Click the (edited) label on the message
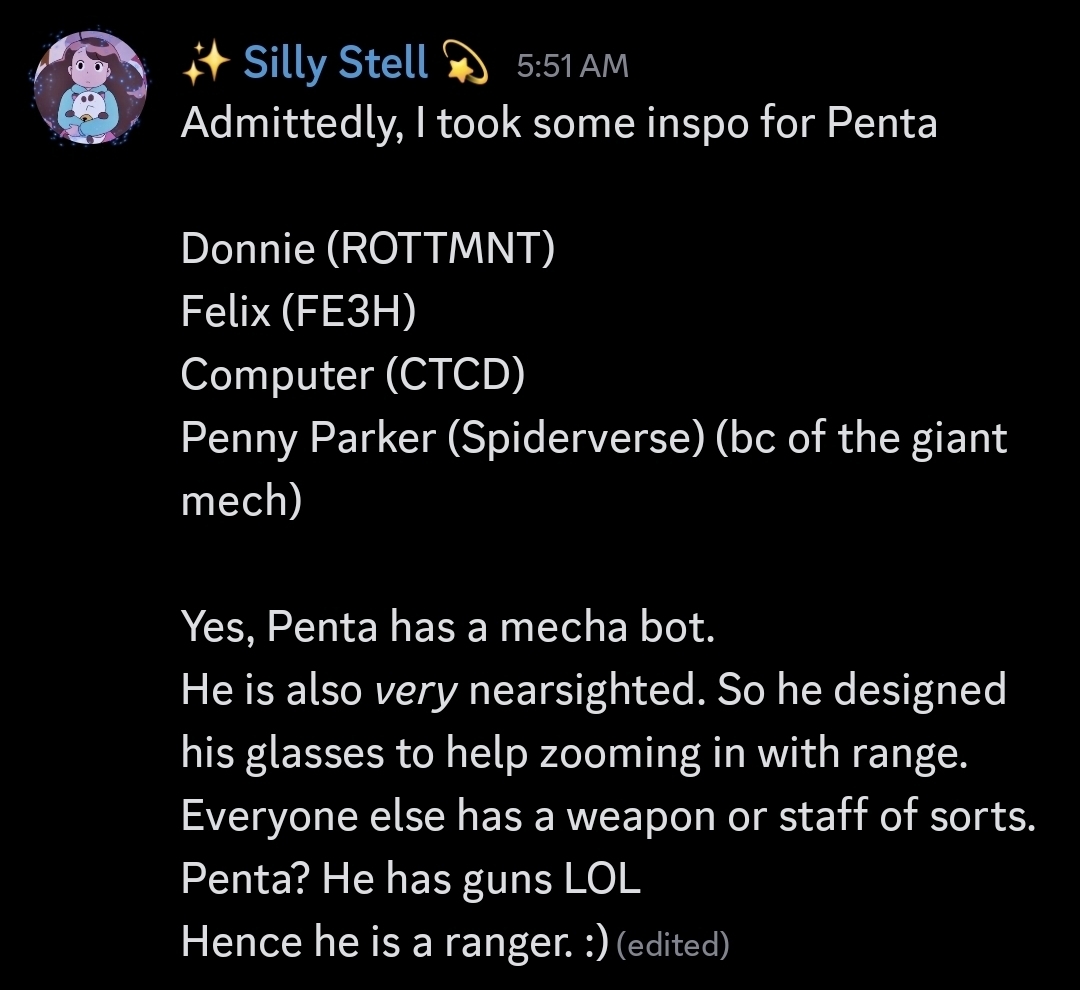The image size is (1080, 990). 674,944
